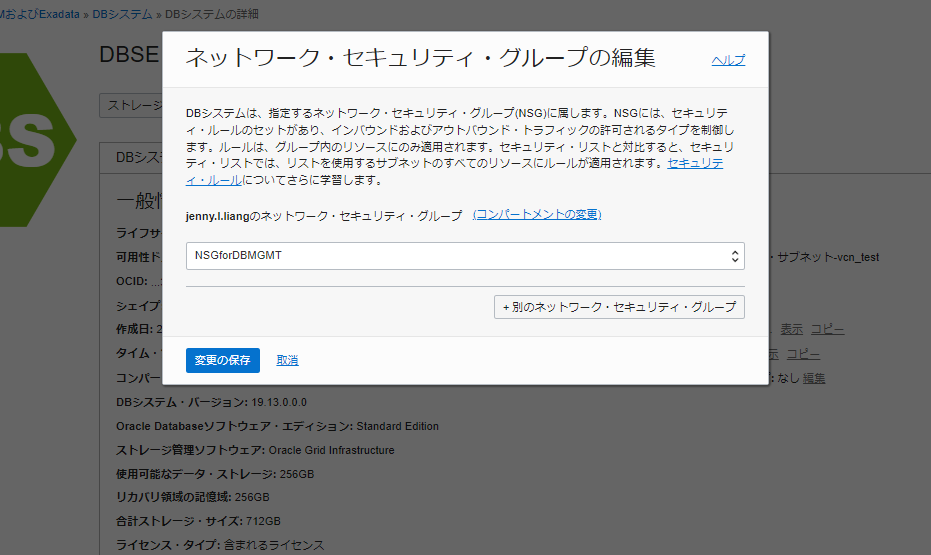The image size is (931, 555).
Task: Follow the セキュリティ・ルール hyperlink
Action: pyautogui.click(x=695, y=163)
